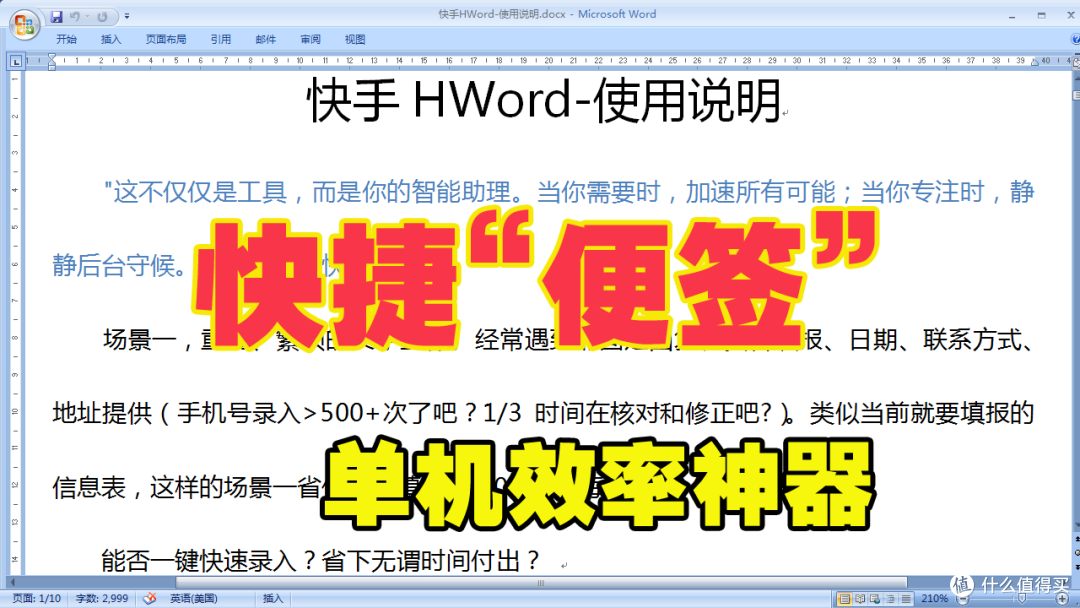Click the zoom in plus button

pyautogui.click(x=1063, y=600)
